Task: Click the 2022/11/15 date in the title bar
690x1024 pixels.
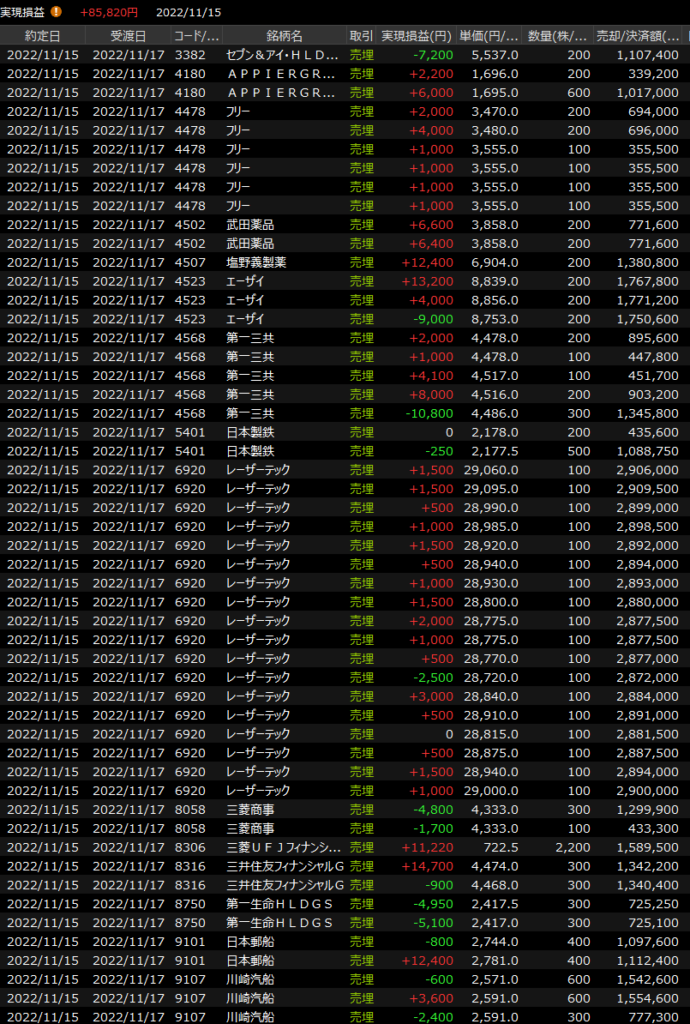Action: click(190, 12)
